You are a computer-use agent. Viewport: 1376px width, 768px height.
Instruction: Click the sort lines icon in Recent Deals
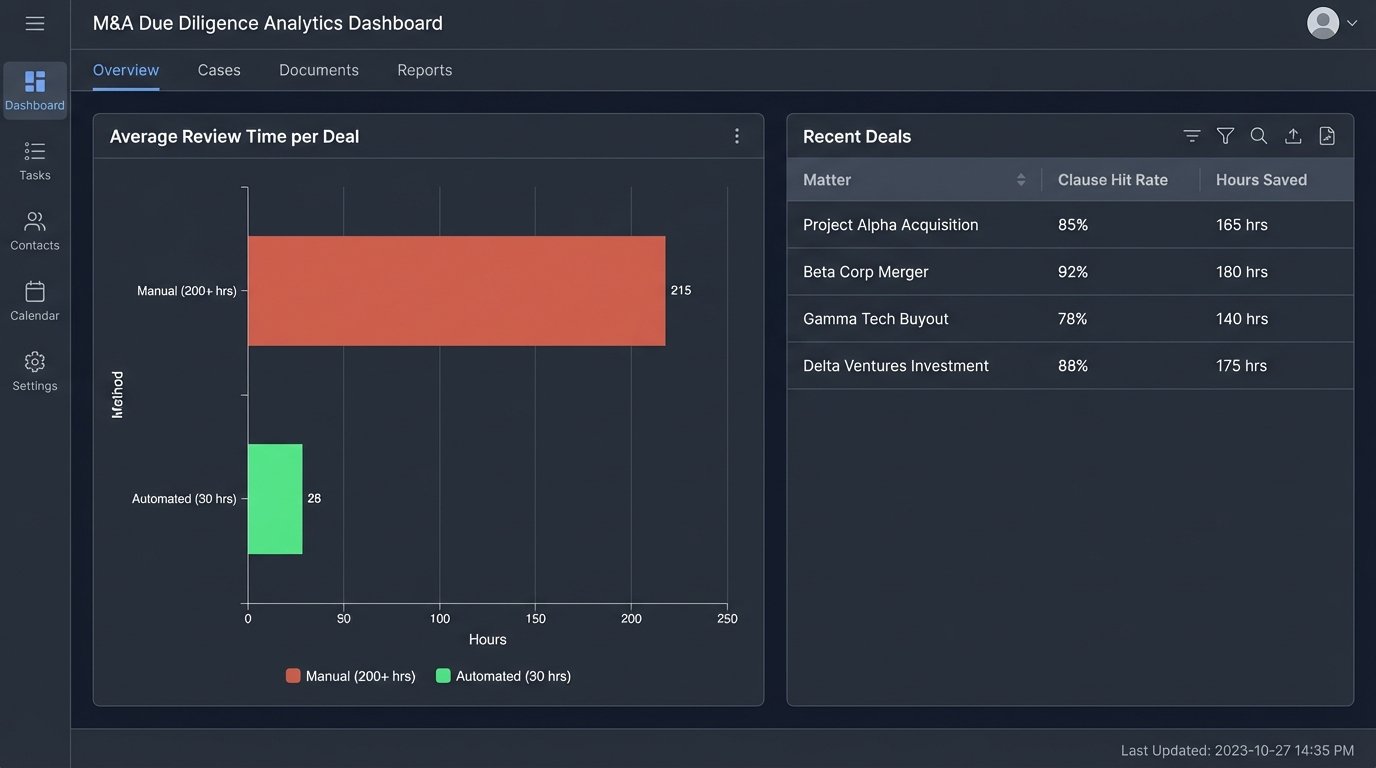point(1191,135)
